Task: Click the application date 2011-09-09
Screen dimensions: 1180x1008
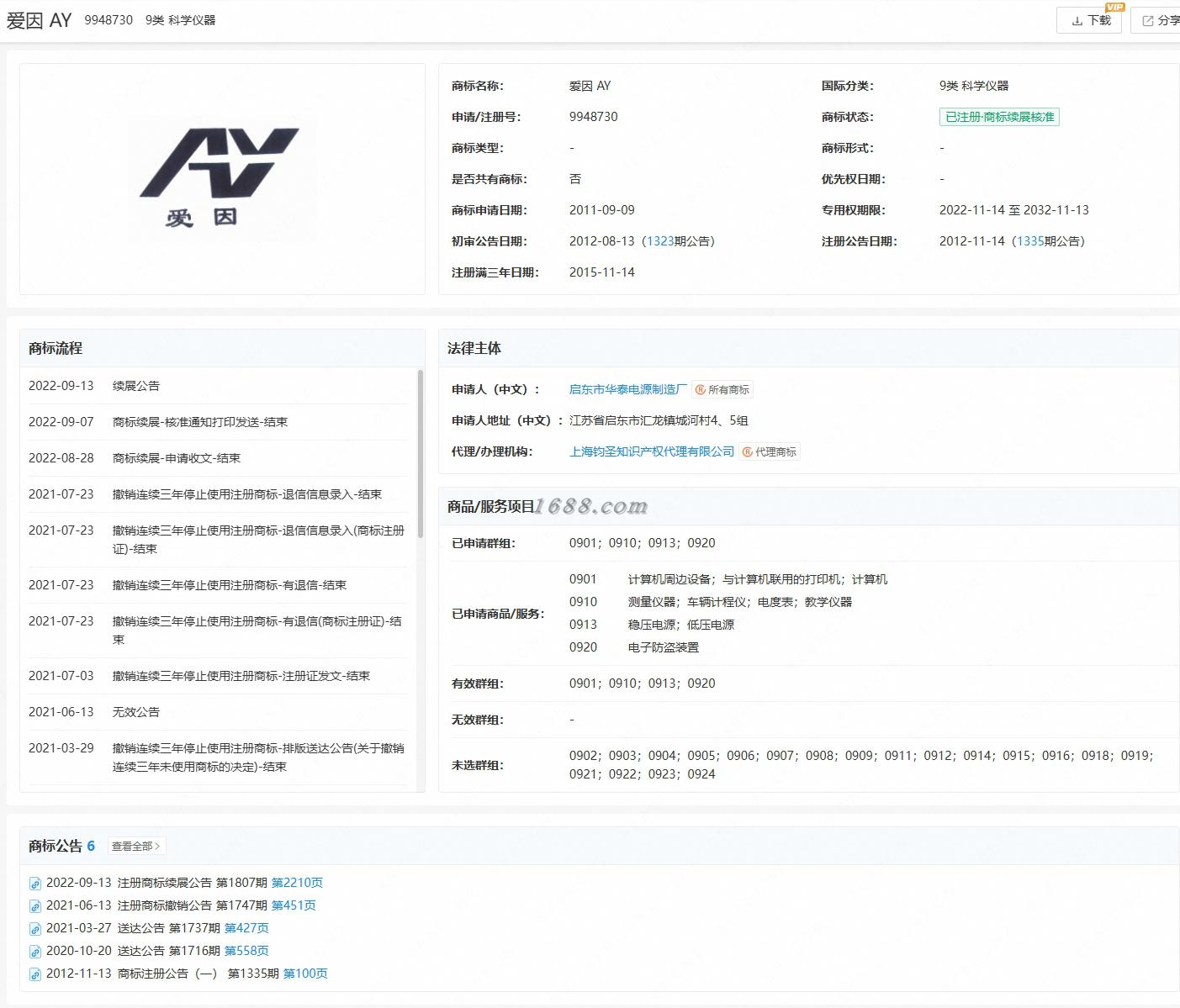Action: tap(602, 210)
